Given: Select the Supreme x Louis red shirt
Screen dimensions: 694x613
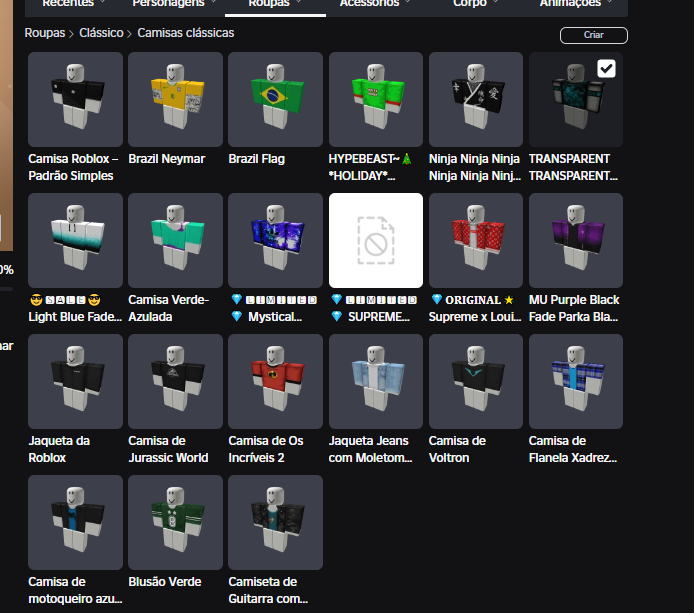Looking at the screenshot, I should pyautogui.click(x=476, y=240).
